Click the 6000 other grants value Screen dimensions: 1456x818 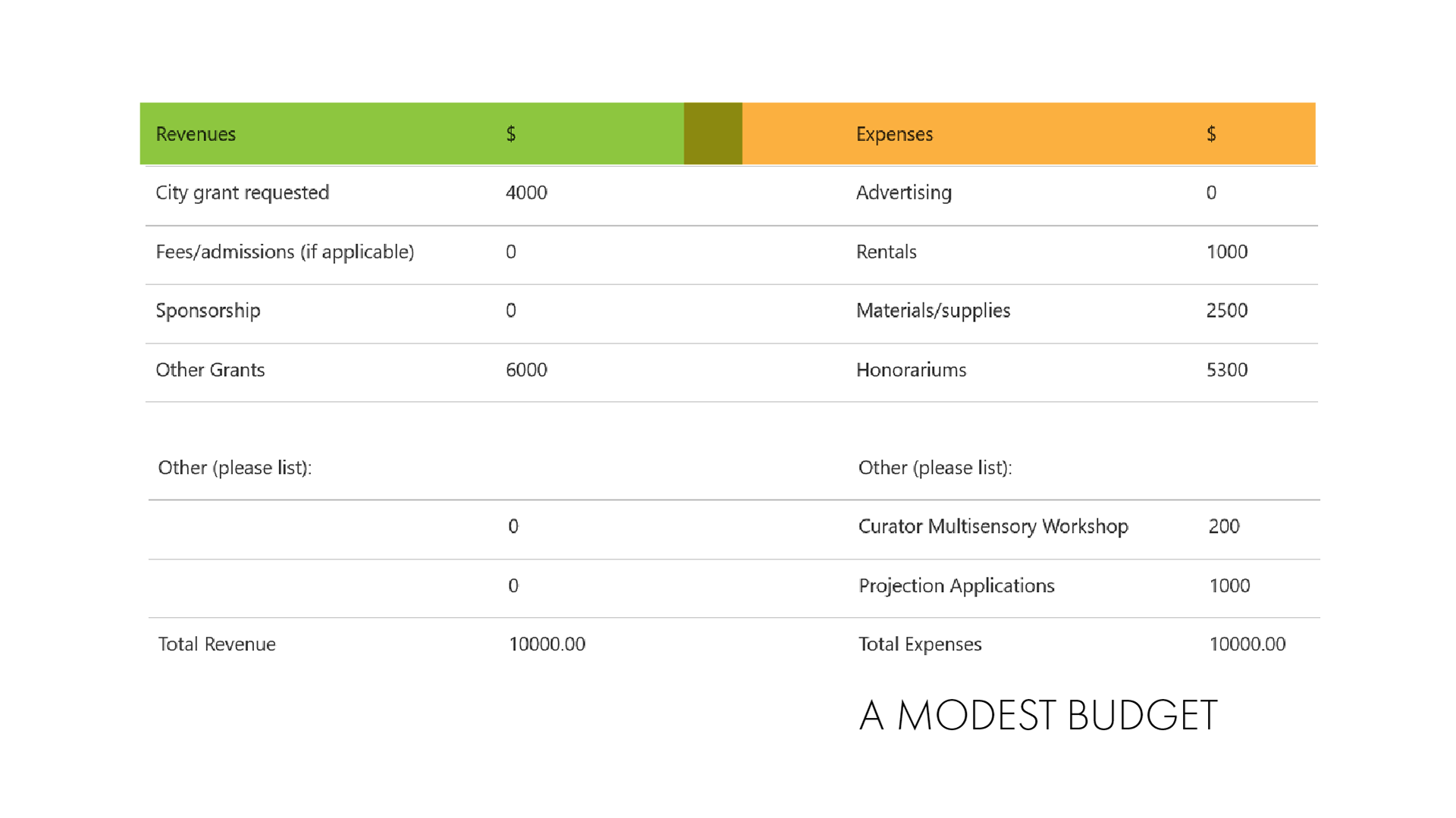526,370
